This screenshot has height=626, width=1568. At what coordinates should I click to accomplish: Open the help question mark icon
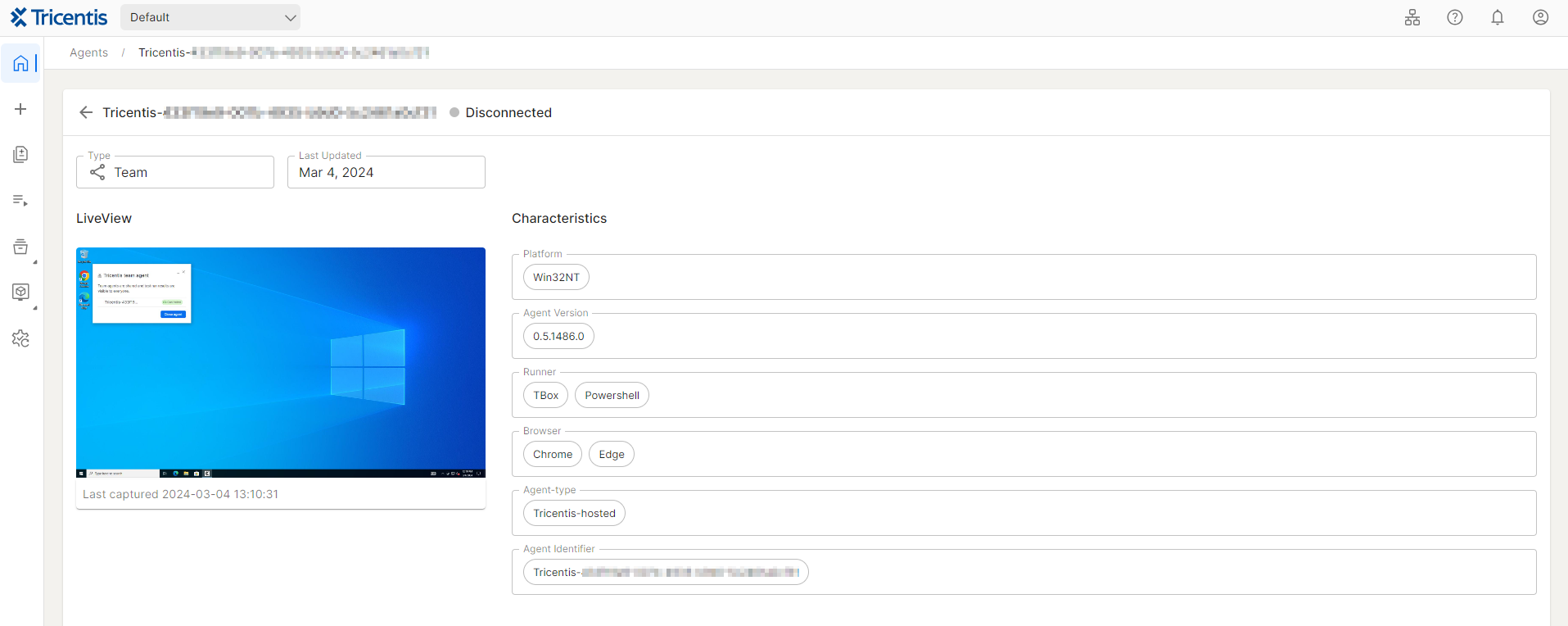pos(1455,17)
